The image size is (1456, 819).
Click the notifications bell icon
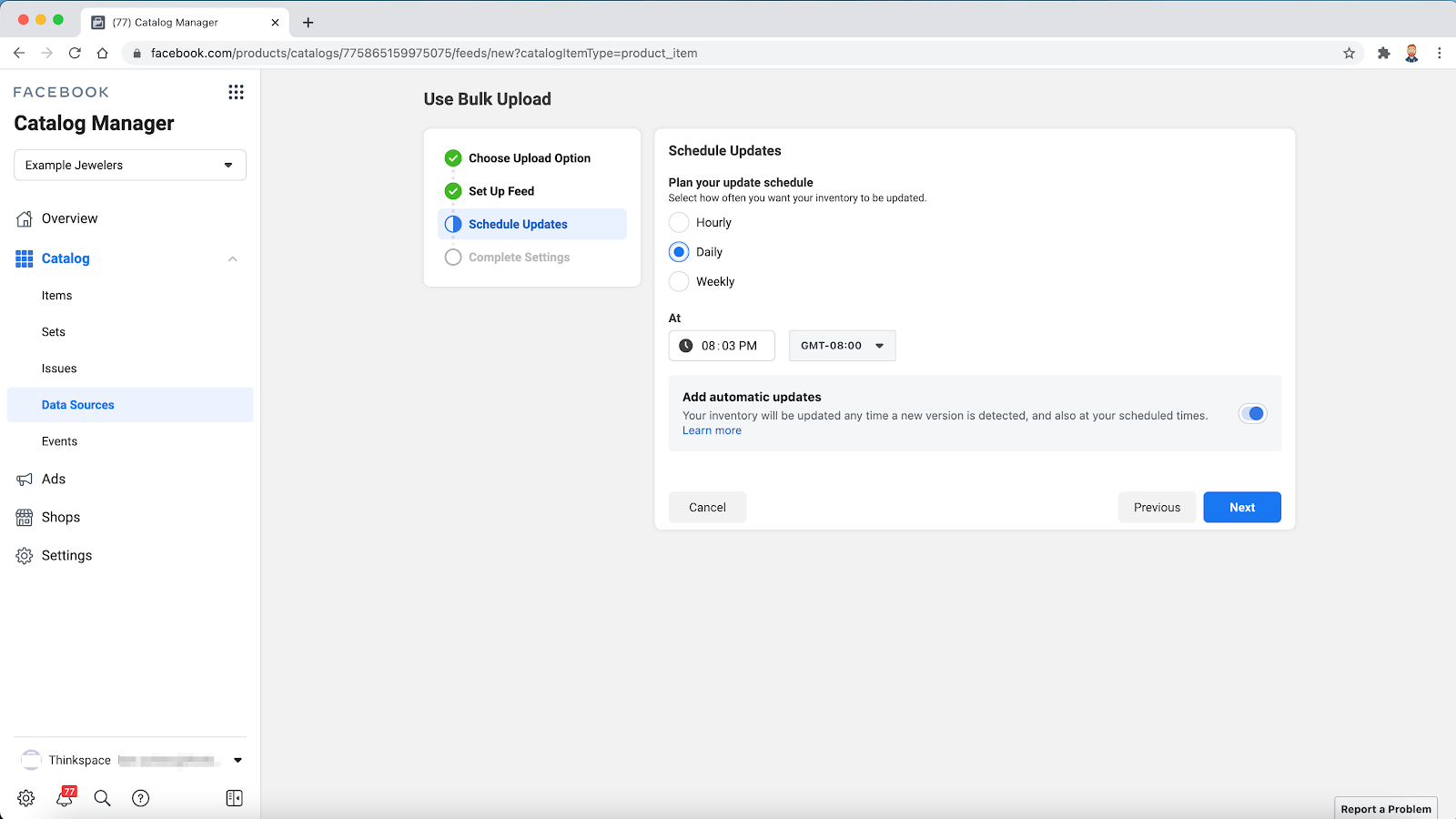tap(65, 798)
